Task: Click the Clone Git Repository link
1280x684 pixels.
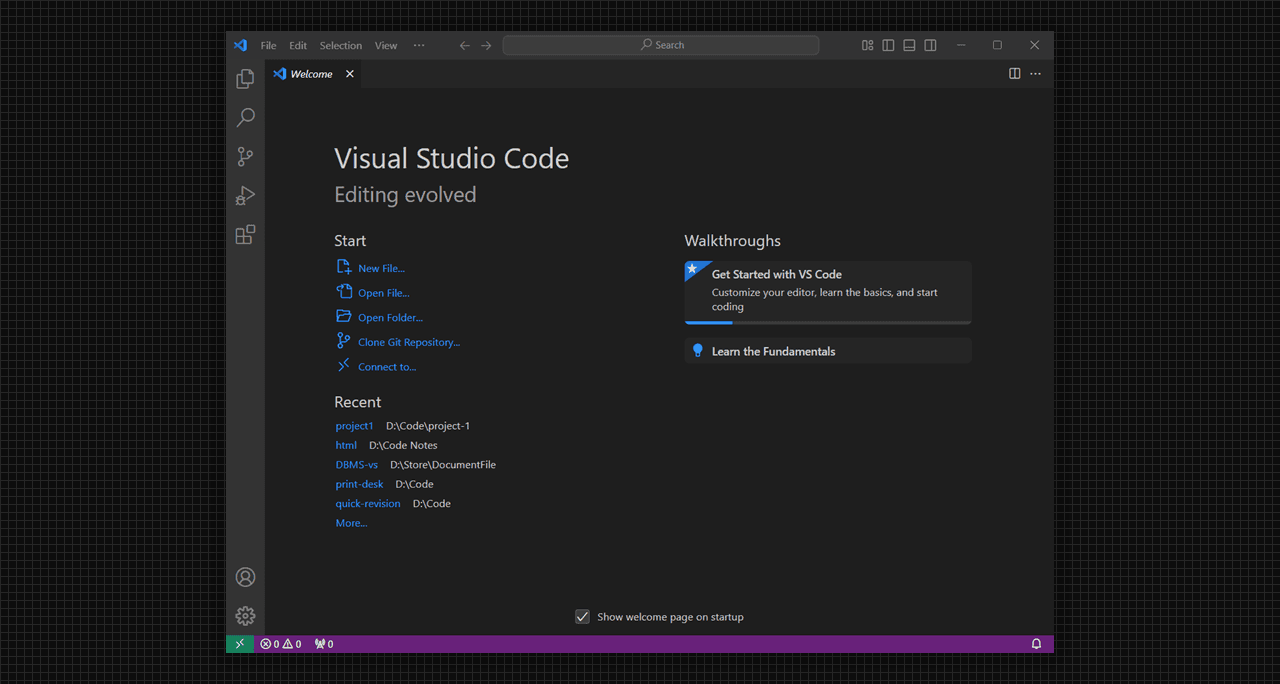Action: (x=408, y=342)
